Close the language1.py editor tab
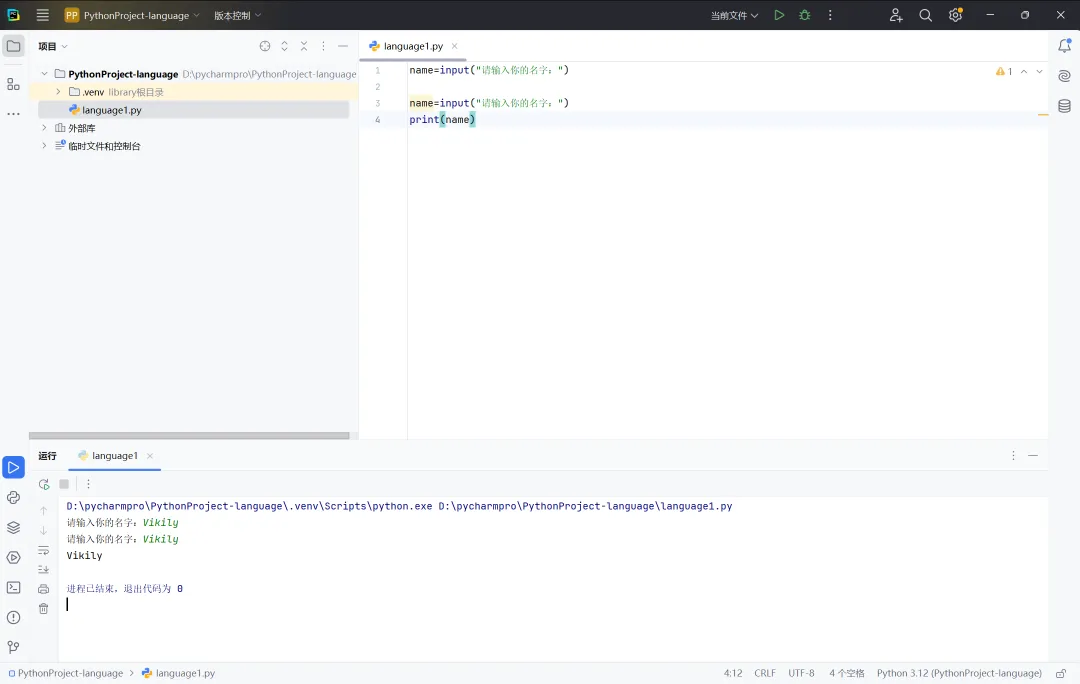The width and height of the screenshot is (1080, 684). 455,46
